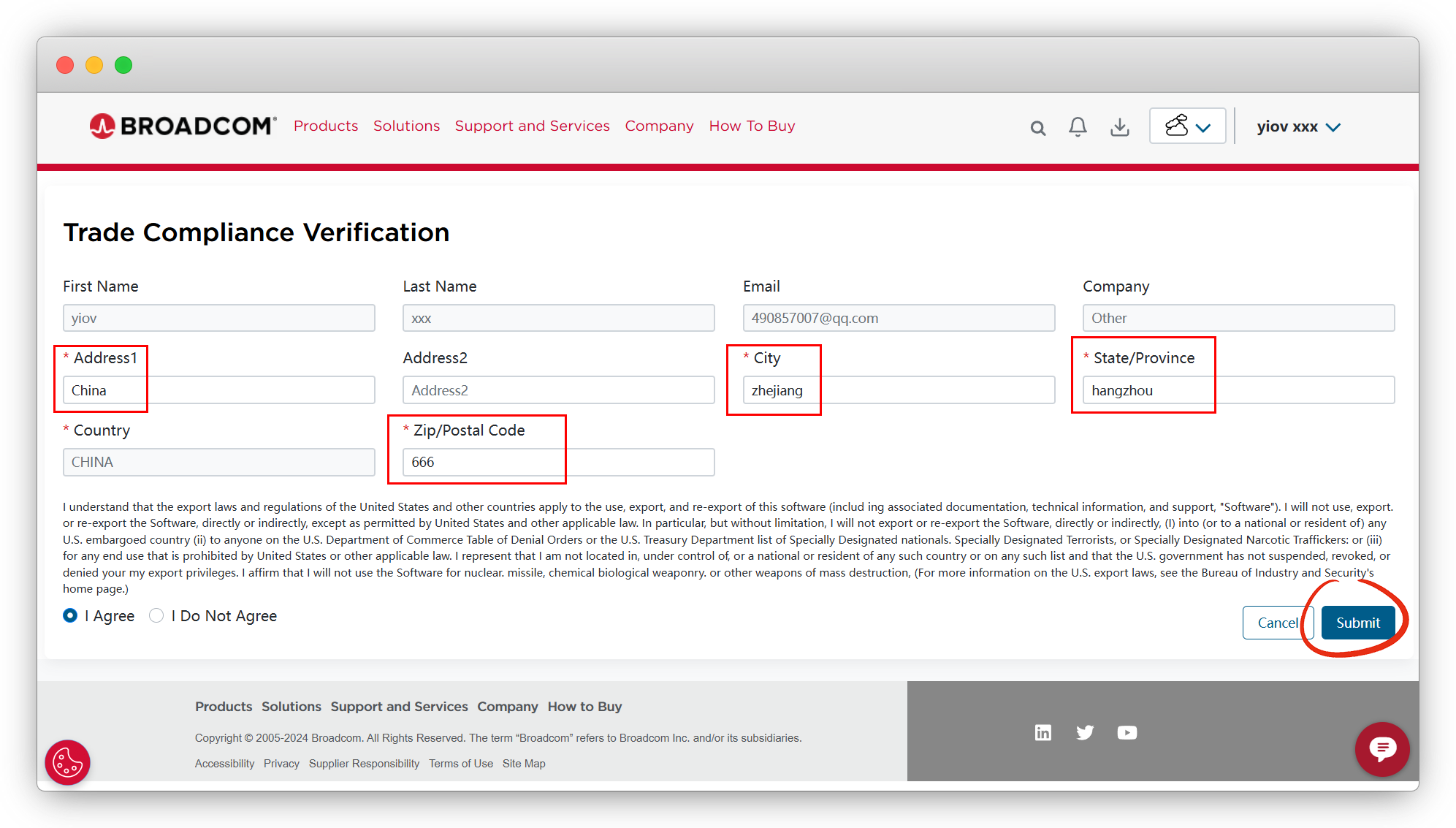
Task: Click the Broadcom logo
Action: pyautogui.click(x=183, y=126)
